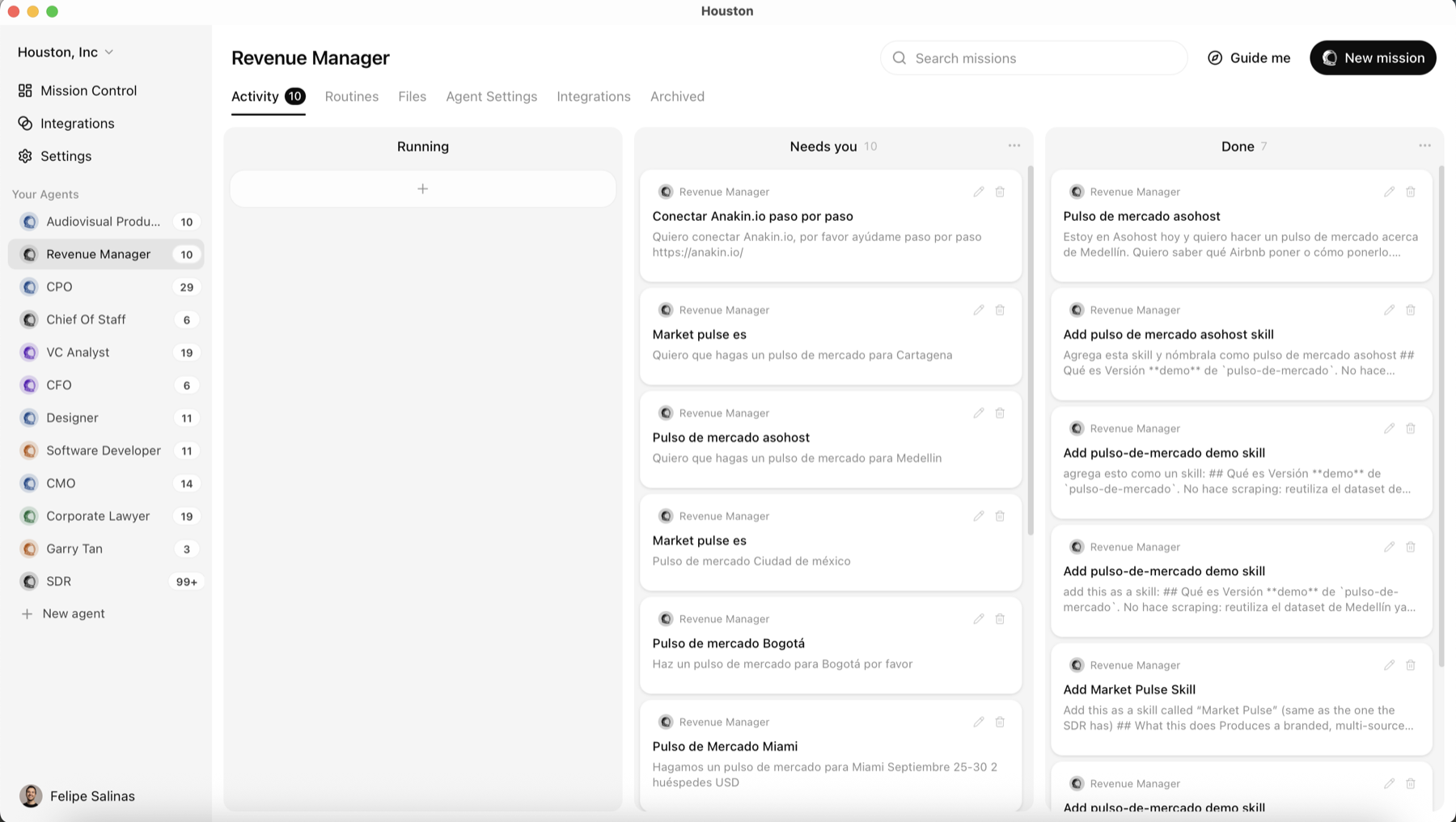Select the CPO agent
The image size is (1456, 822).
coord(106,287)
